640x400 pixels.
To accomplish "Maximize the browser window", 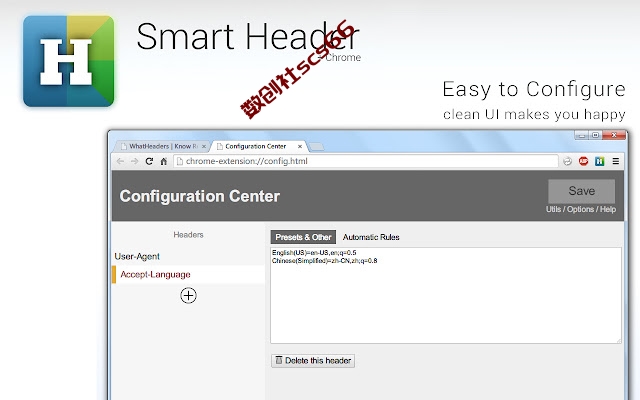I will click(595, 135).
